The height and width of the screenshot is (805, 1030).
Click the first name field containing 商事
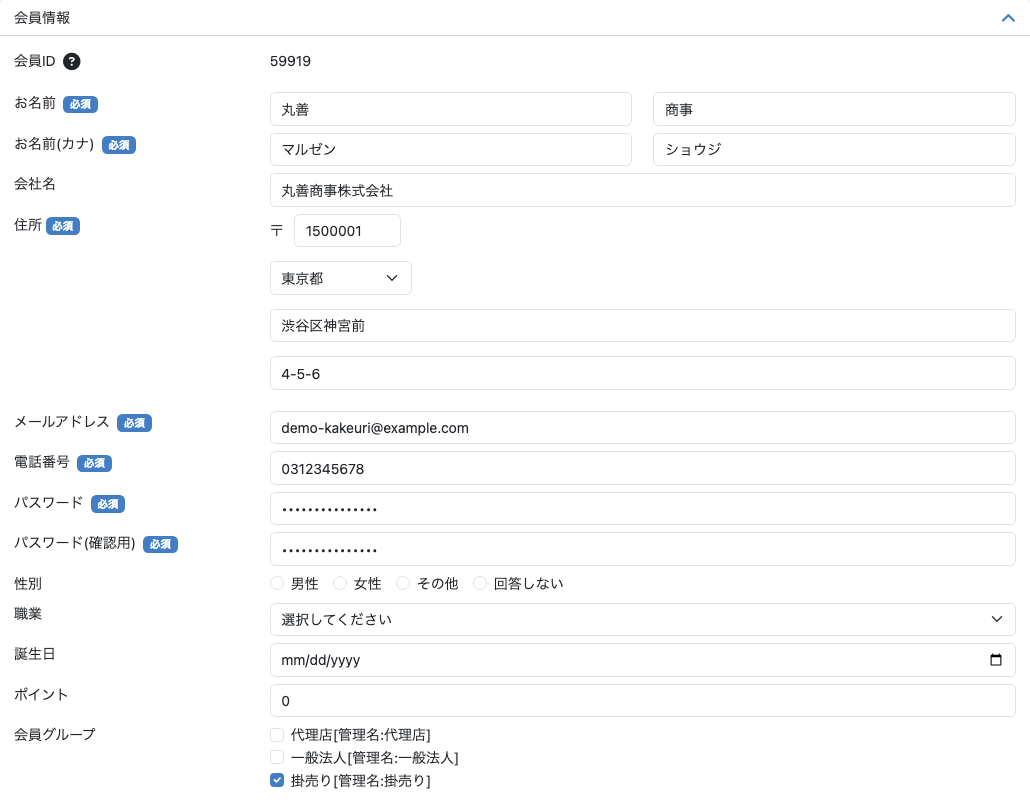coord(834,109)
